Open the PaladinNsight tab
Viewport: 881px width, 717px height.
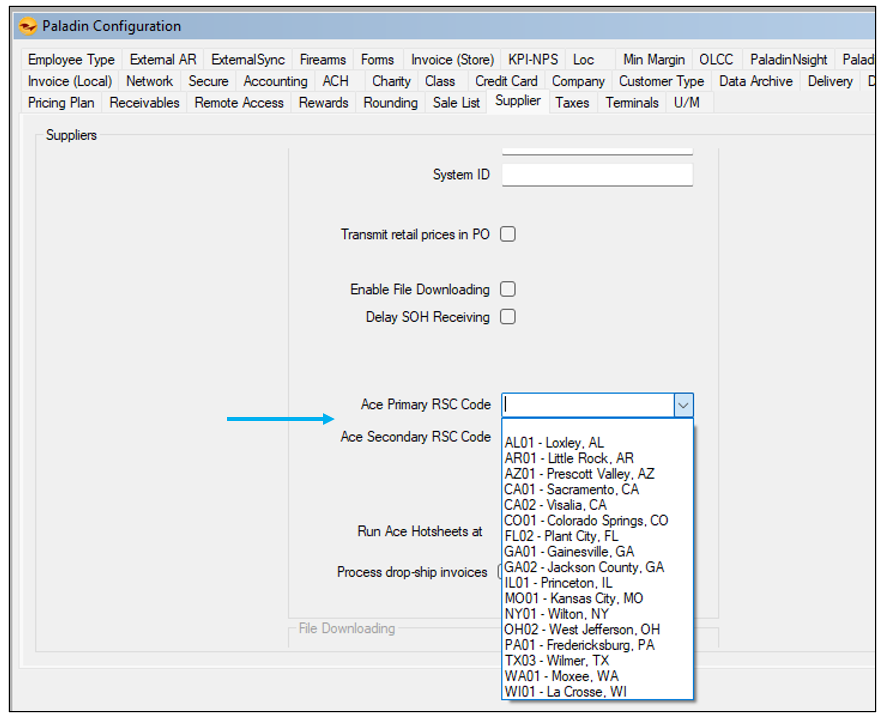(x=788, y=60)
